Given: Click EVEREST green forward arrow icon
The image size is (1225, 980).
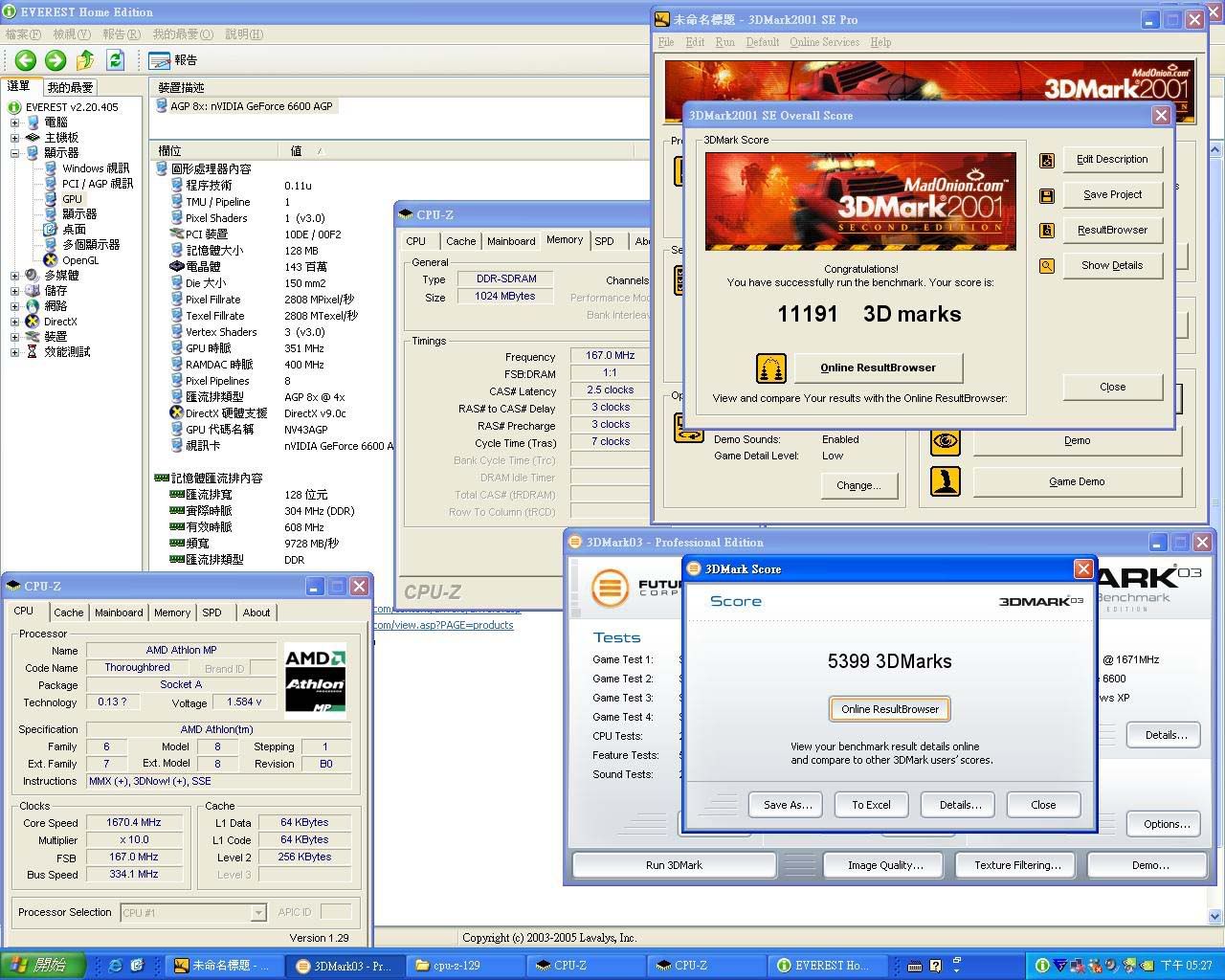Looking at the screenshot, I should click(x=56, y=60).
